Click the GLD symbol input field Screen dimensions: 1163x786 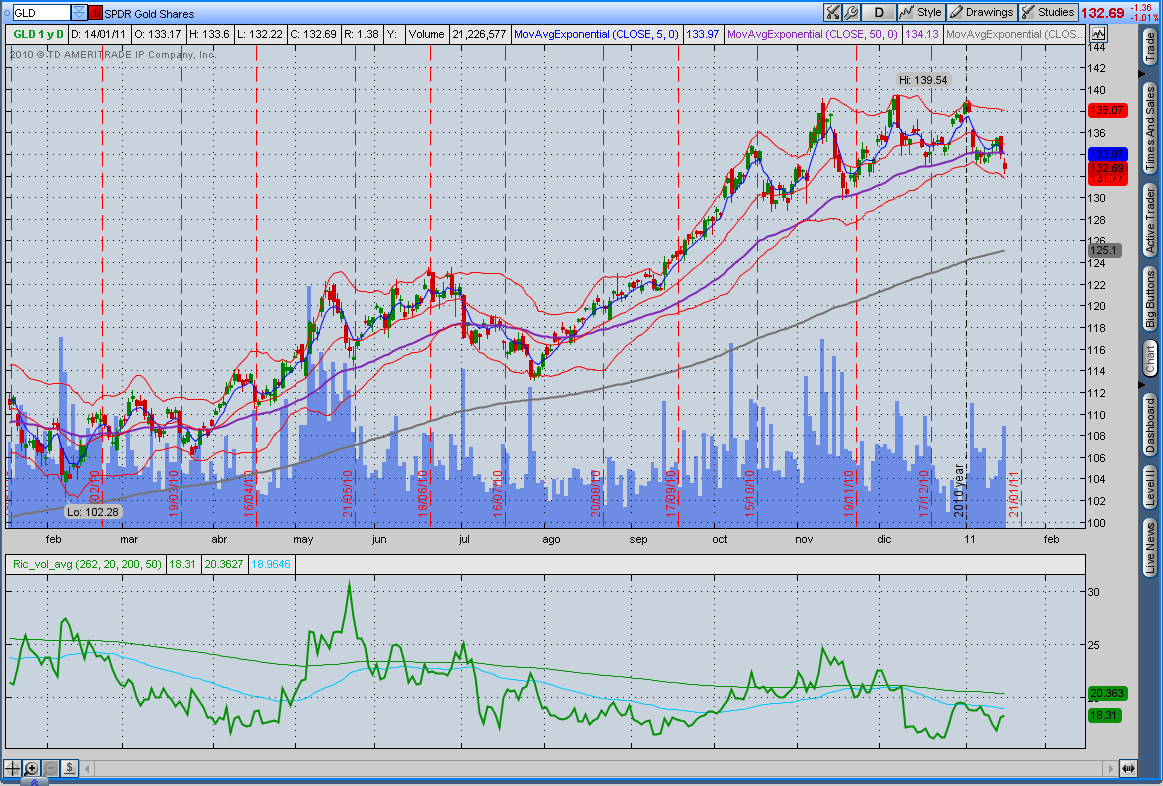[x=40, y=13]
